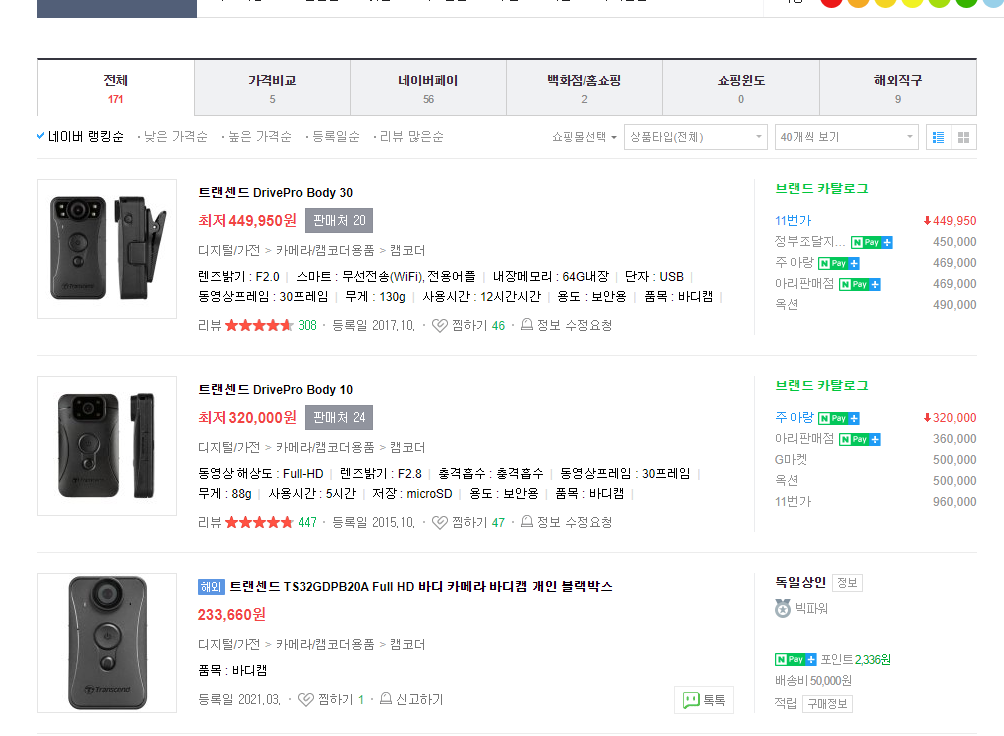This screenshot has height=736, width=1004.
Task: Sort by 높은 가격순
Action: tap(259, 136)
